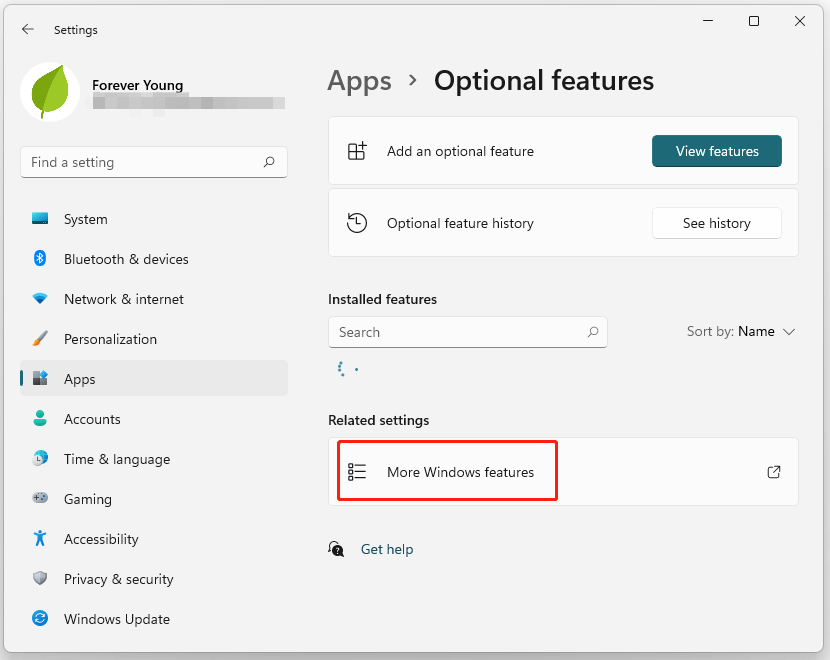Click the View features button
The height and width of the screenshot is (660, 830).
(716, 151)
